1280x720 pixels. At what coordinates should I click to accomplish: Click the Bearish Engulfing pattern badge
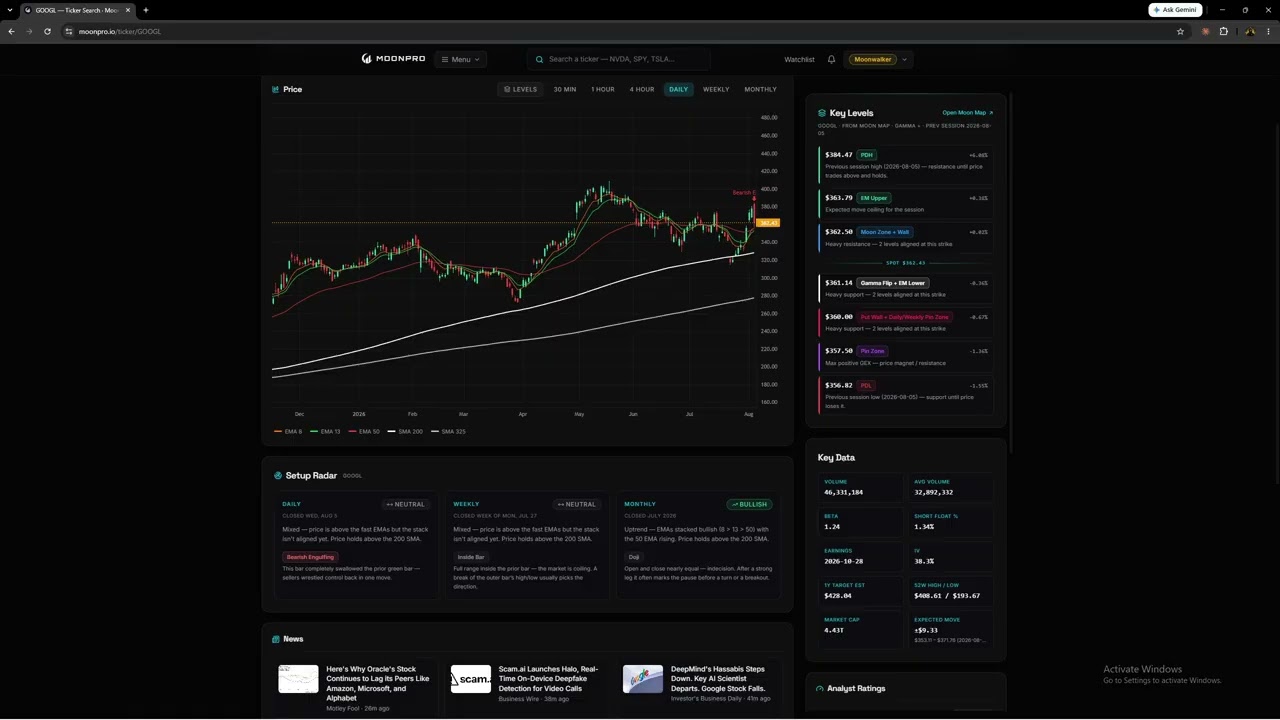click(310, 557)
